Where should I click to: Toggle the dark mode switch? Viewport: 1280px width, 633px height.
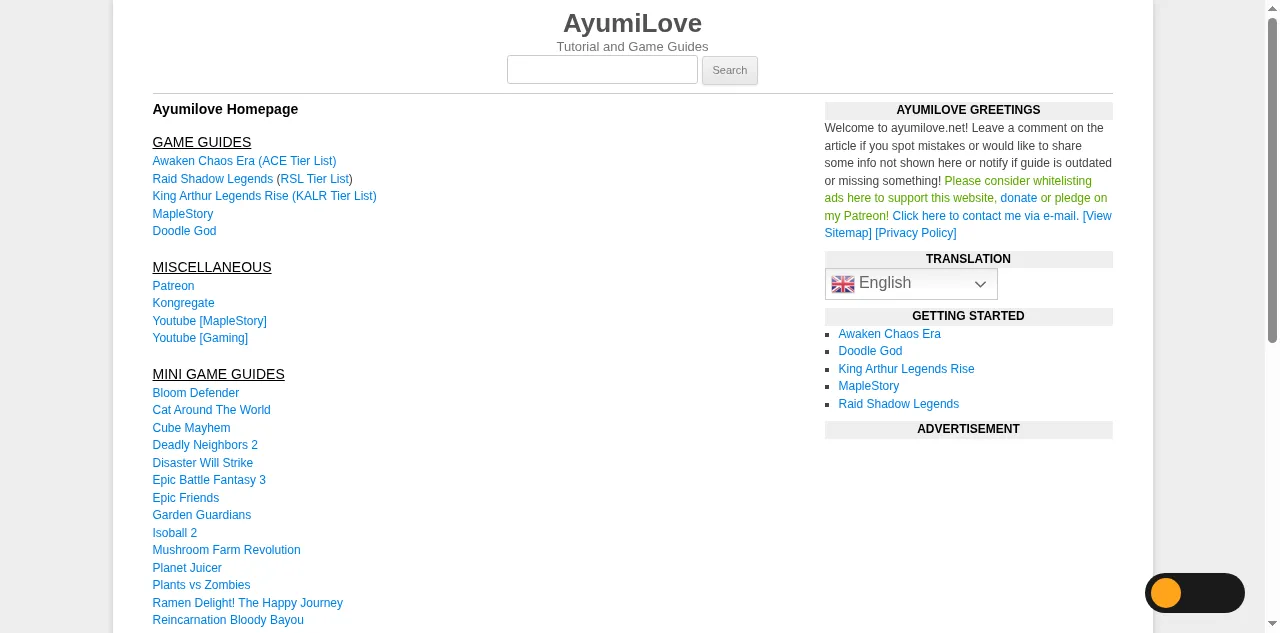(1194, 593)
